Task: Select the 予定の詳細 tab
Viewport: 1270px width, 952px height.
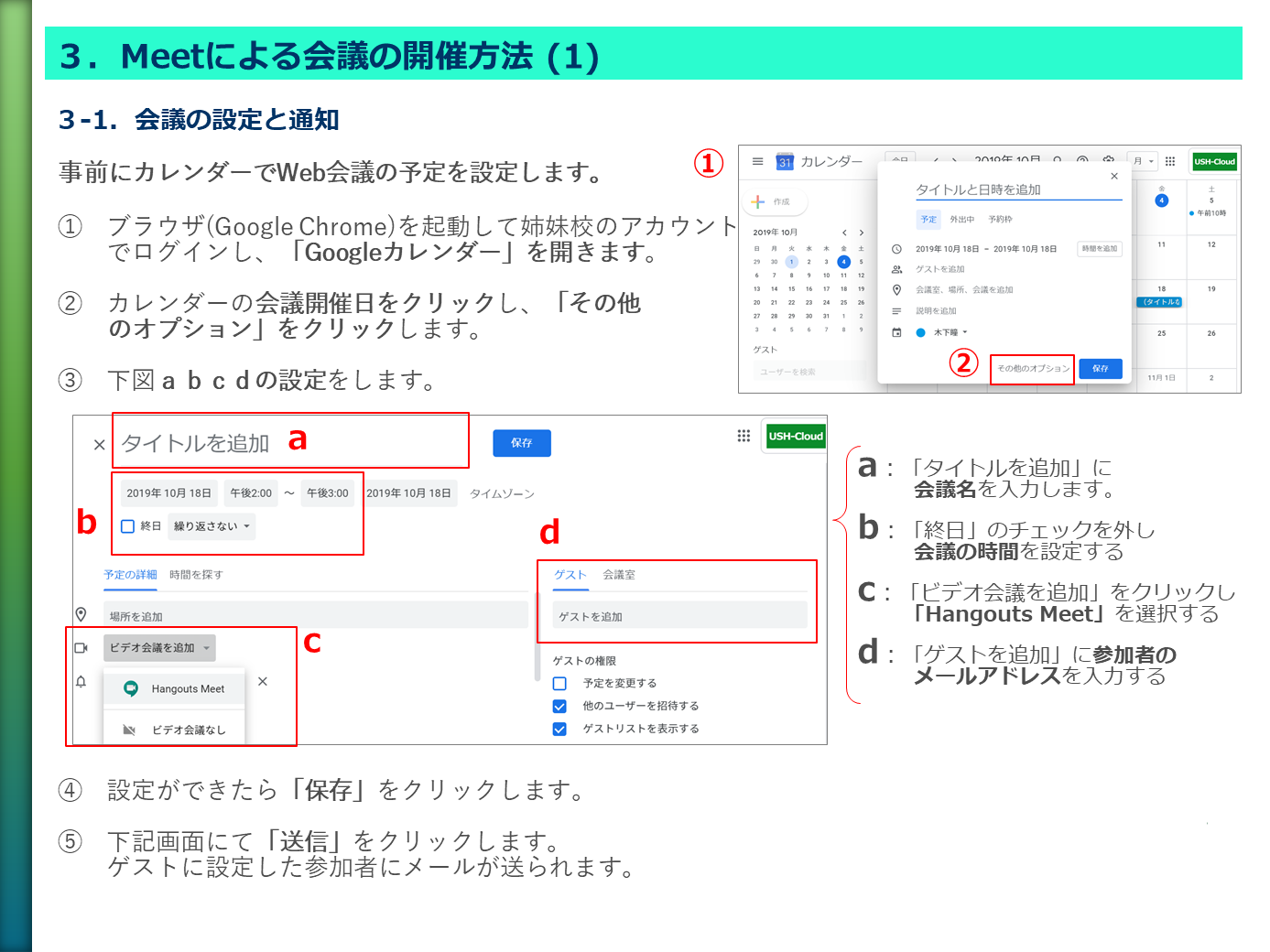Action: point(130,575)
